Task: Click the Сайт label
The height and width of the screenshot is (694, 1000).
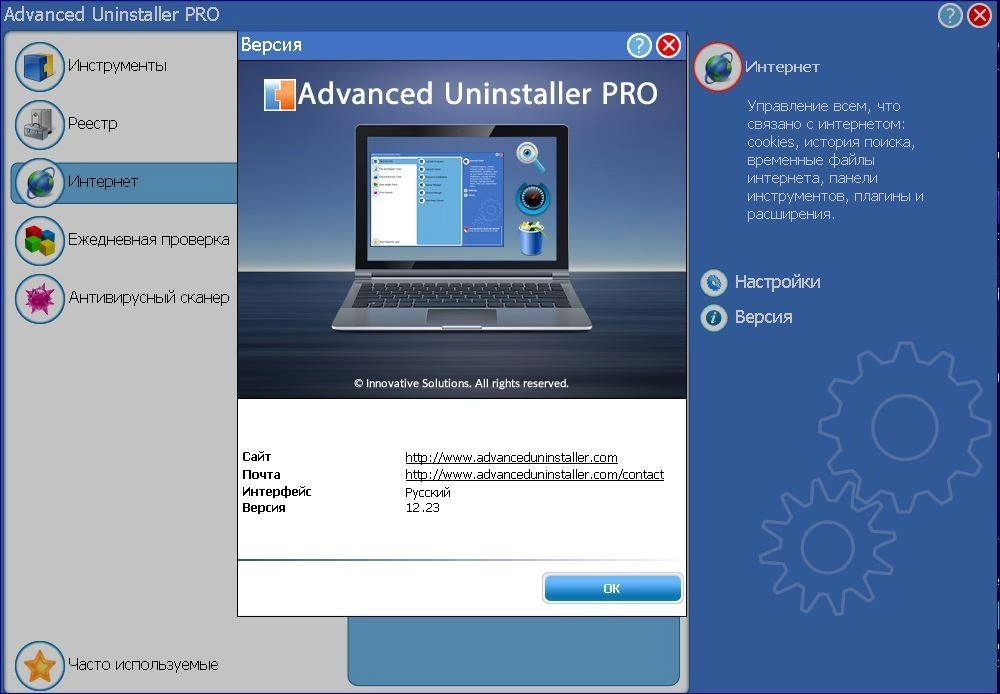Action: click(256, 457)
